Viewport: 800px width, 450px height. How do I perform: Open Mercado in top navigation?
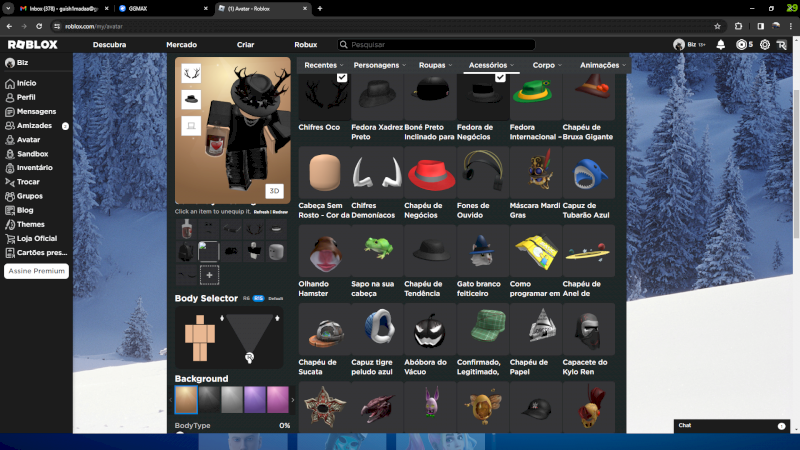click(181, 45)
